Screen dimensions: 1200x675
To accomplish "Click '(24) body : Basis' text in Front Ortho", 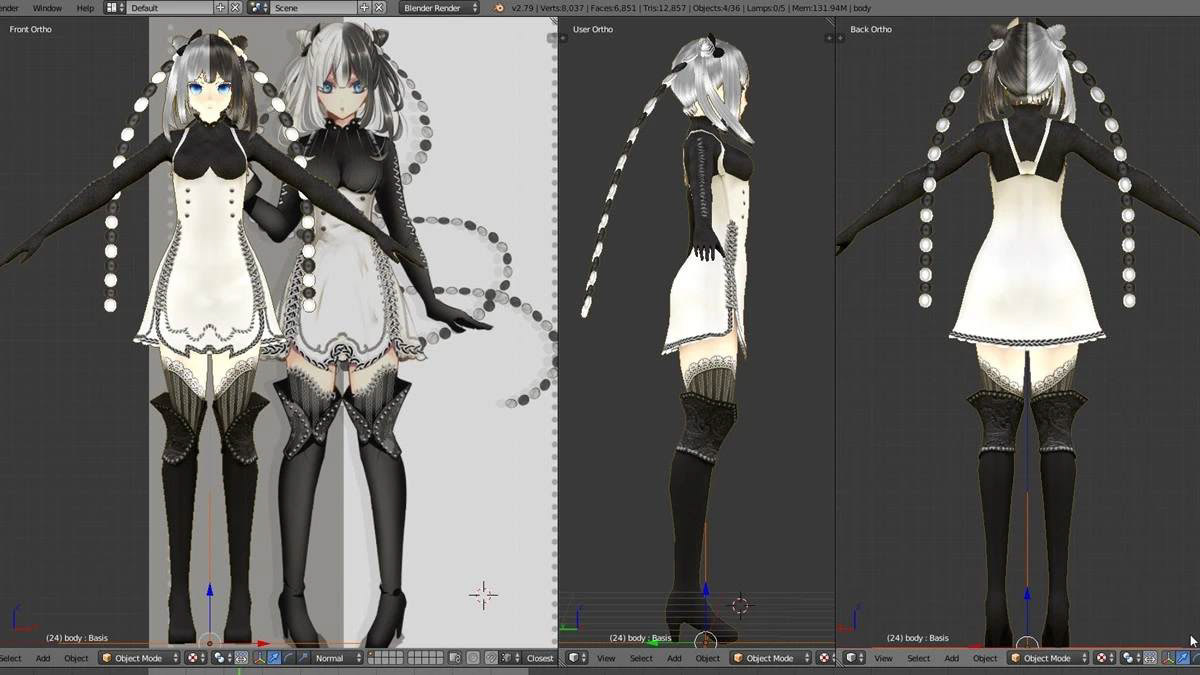I will 76,638.
